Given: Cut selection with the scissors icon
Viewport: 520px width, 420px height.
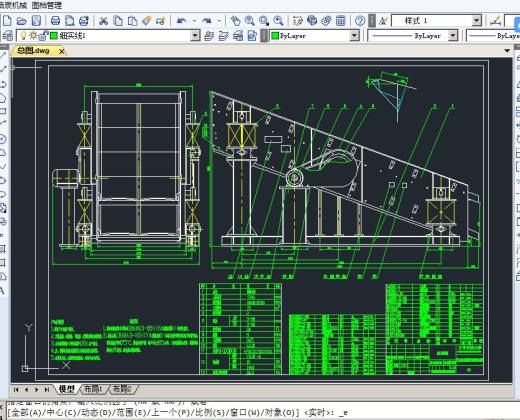Looking at the screenshot, I should 103,21.
